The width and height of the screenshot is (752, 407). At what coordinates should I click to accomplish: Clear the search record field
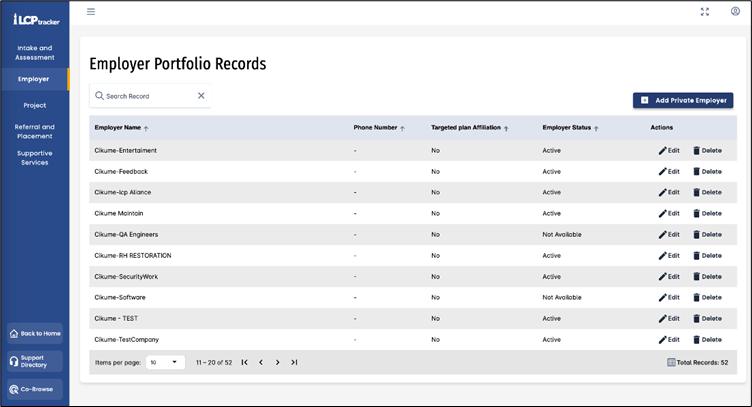(201, 96)
